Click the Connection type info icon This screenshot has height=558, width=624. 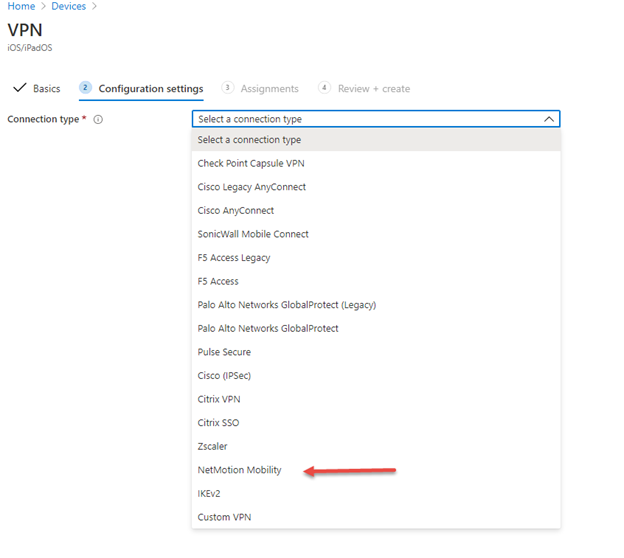click(98, 119)
